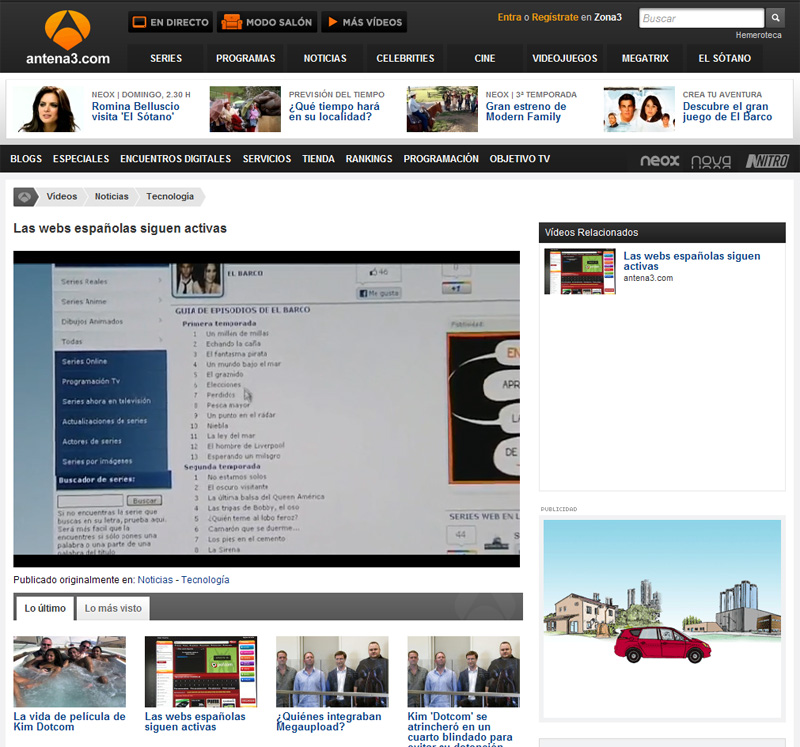This screenshot has width=800, height=747.
Task: Go to Blogs section
Action: 26,159
